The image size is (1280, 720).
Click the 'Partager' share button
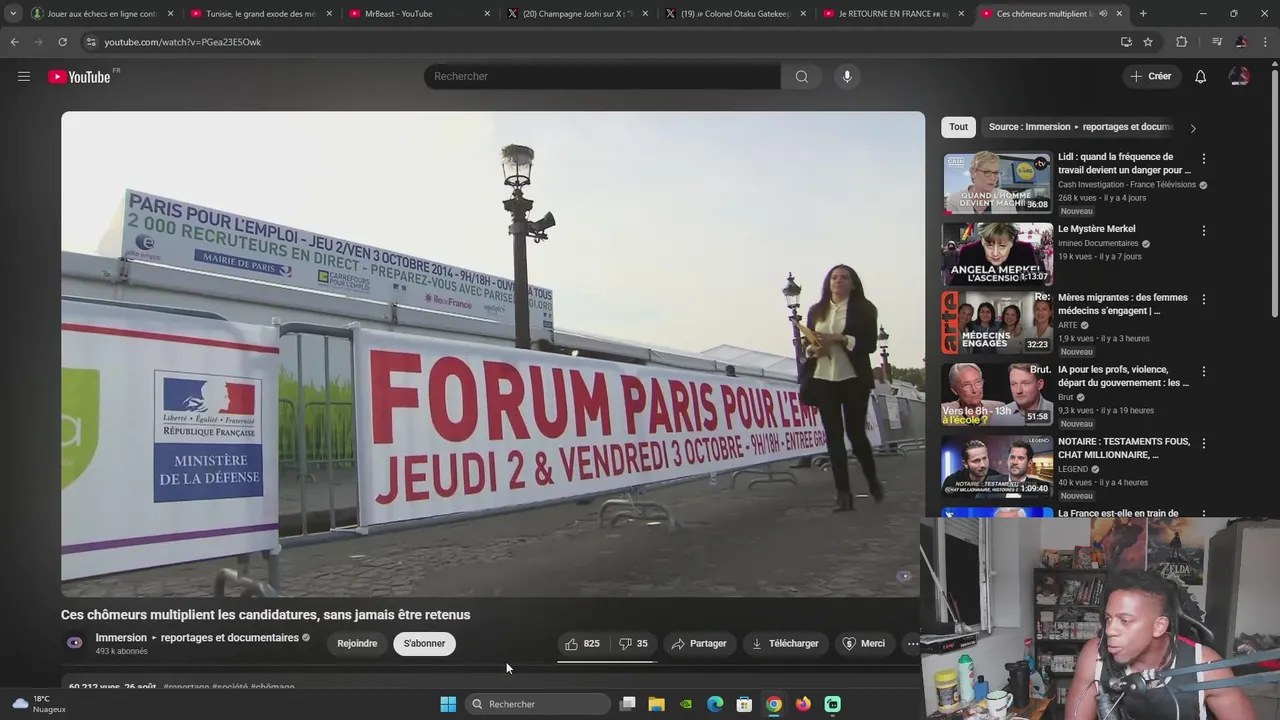point(699,643)
